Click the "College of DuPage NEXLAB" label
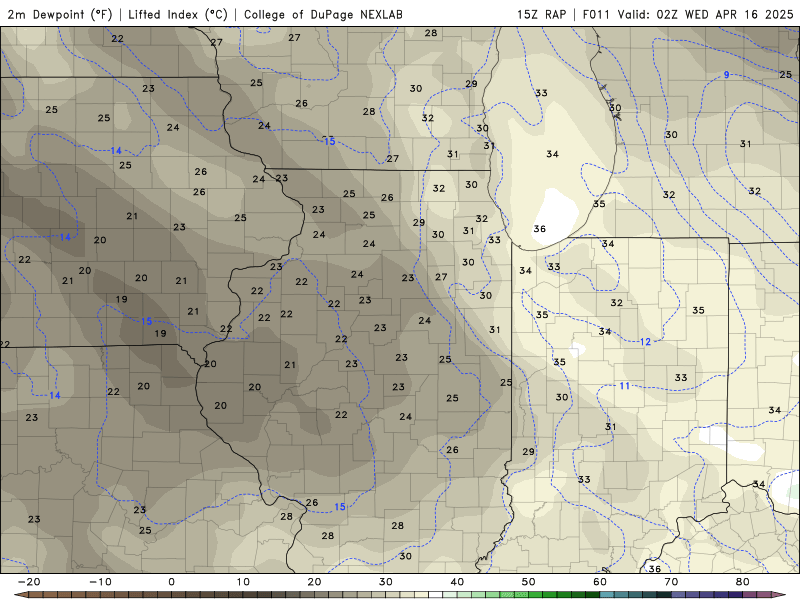The height and width of the screenshot is (600, 800). tap(323, 14)
